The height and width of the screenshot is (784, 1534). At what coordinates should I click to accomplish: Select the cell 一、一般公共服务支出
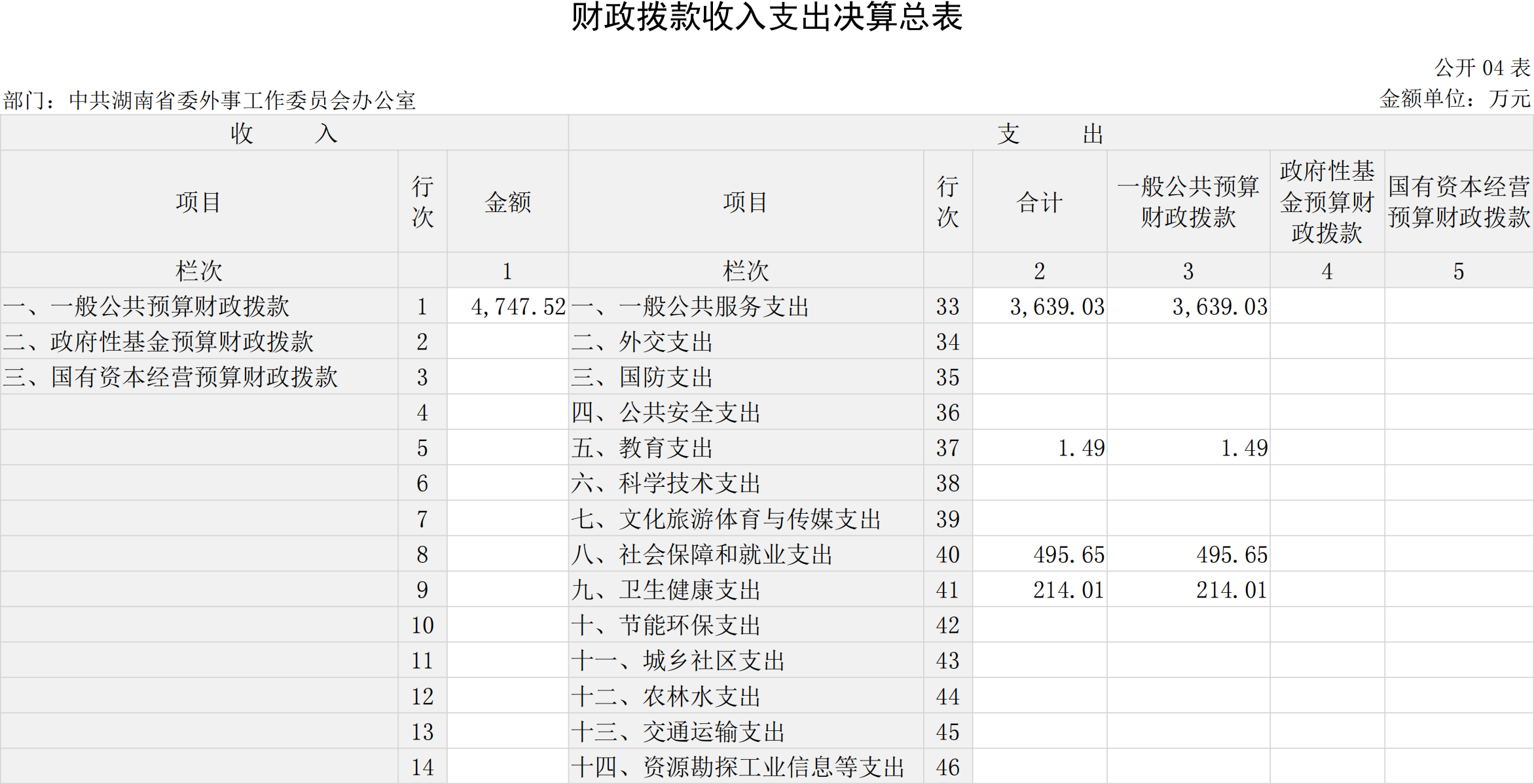746,306
